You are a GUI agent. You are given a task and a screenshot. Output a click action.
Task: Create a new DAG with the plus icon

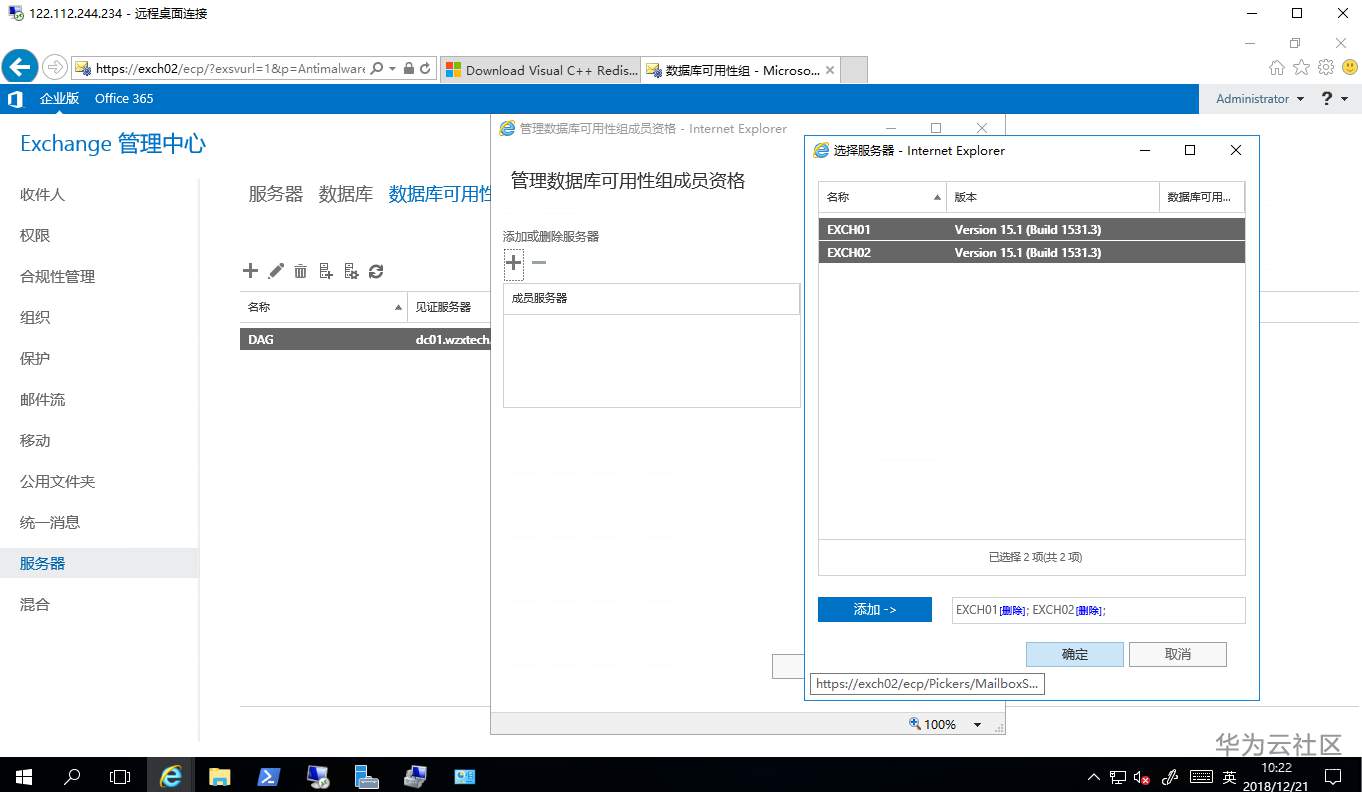point(250,270)
